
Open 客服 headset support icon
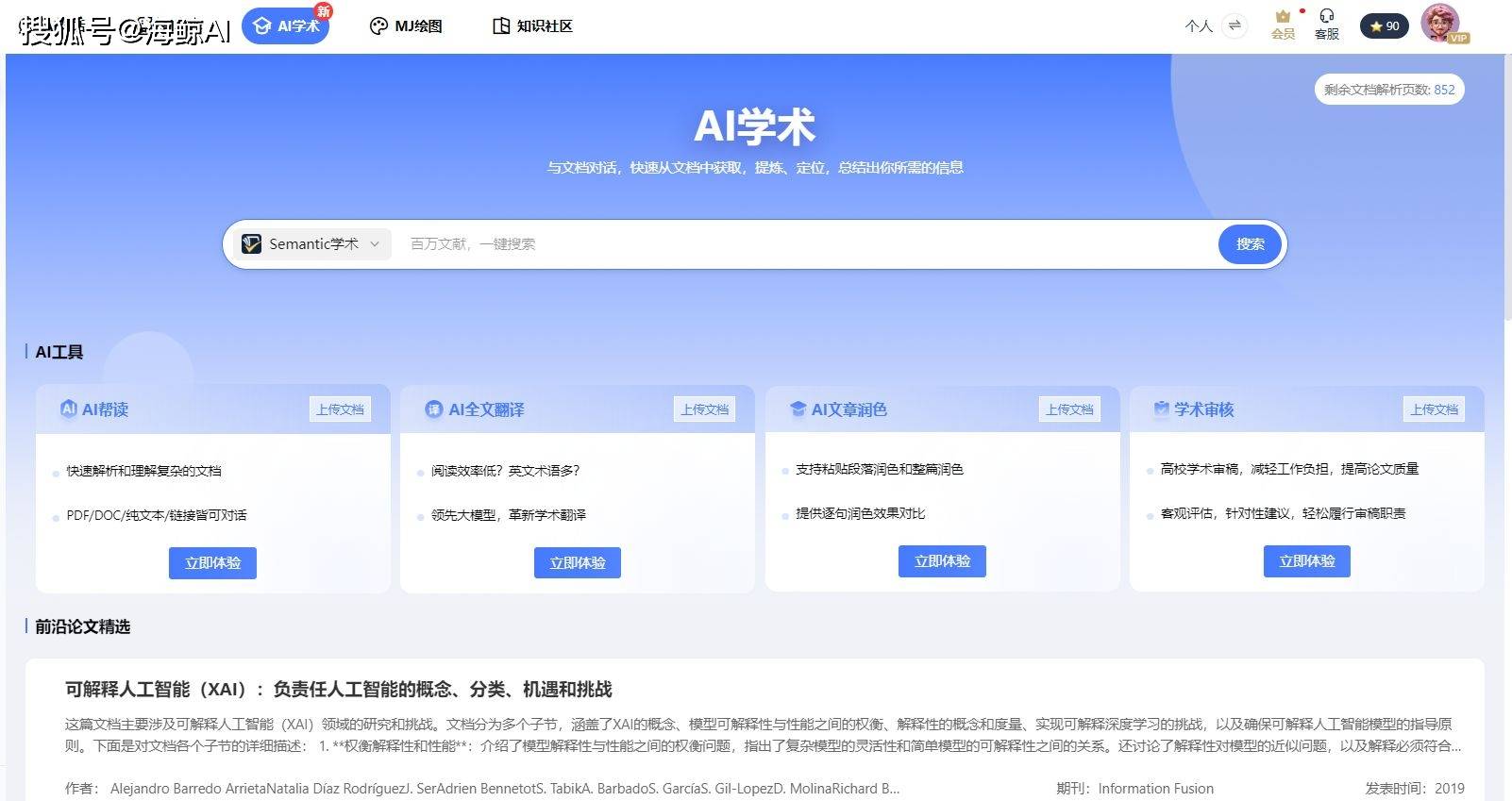[x=1326, y=16]
